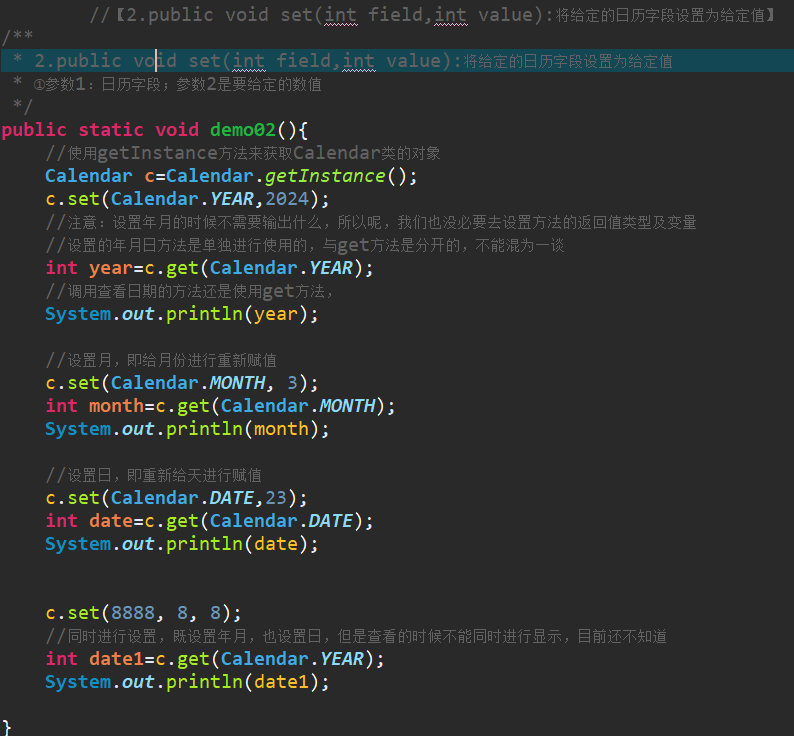
Task: Click the comment starting '//注意：设置年月的时候'
Action: point(371,222)
